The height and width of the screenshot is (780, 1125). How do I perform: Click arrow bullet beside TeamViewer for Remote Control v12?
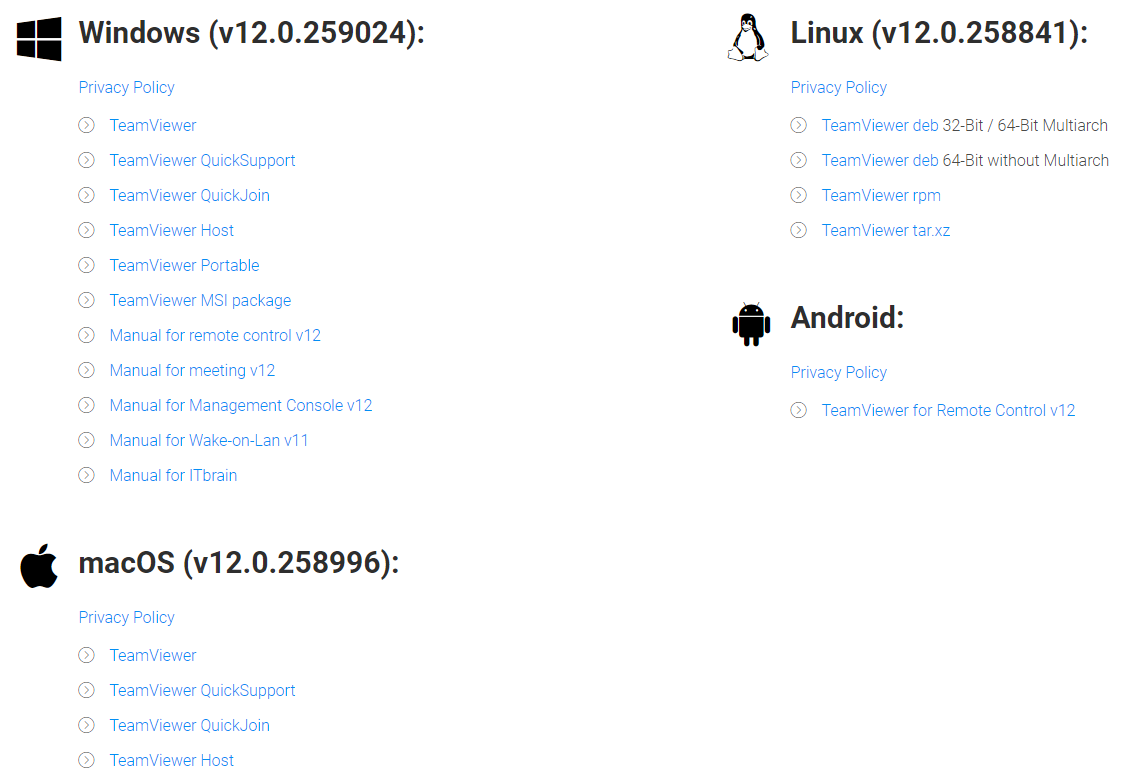pos(798,410)
